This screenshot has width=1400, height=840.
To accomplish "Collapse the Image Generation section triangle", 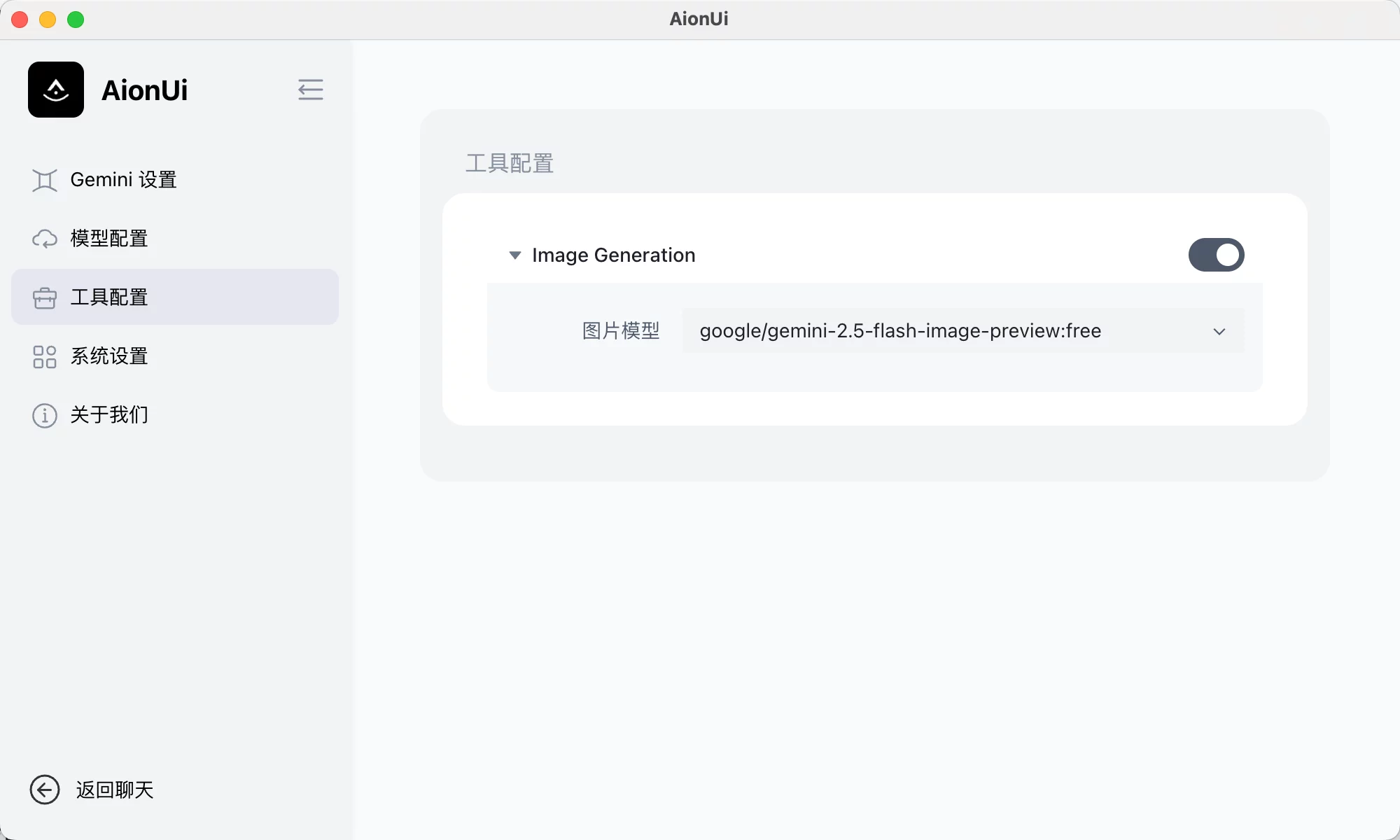I will pyautogui.click(x=515, y=255).
